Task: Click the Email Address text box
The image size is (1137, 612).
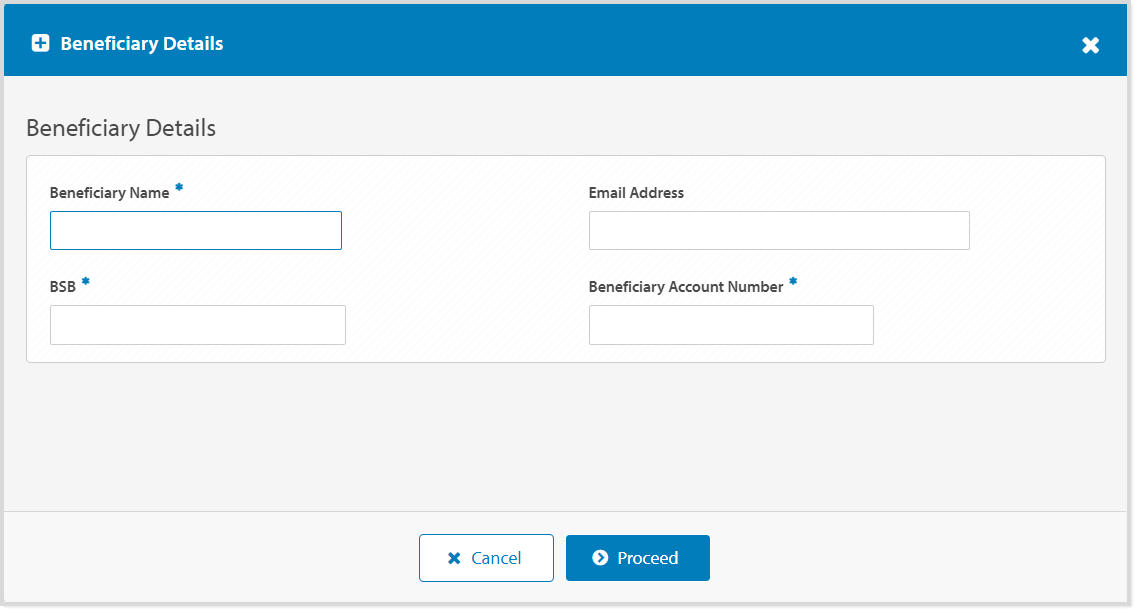Action: coord(779,230)
